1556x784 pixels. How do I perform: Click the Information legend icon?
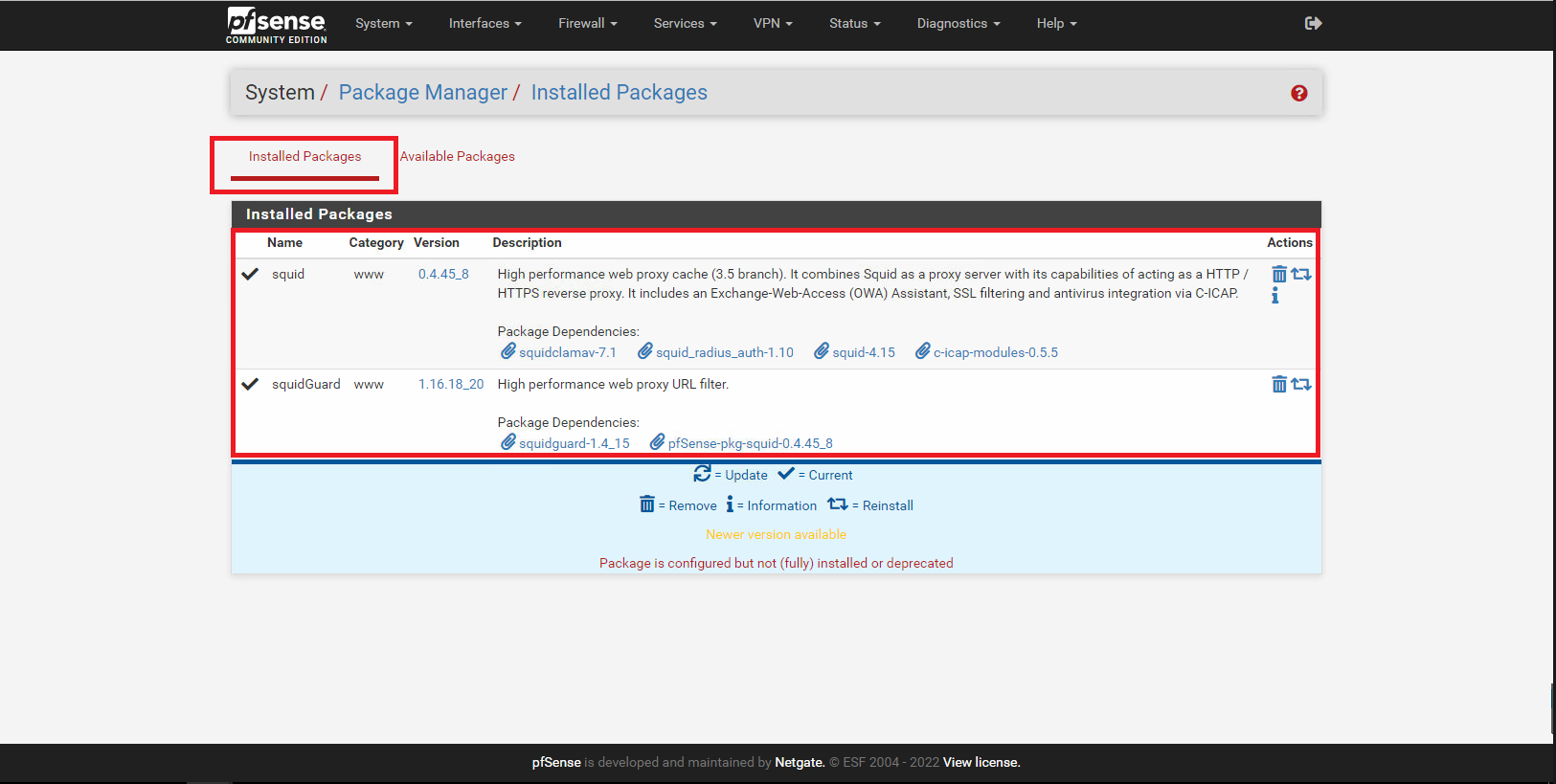pyautogui.click(x=730, y=504)
